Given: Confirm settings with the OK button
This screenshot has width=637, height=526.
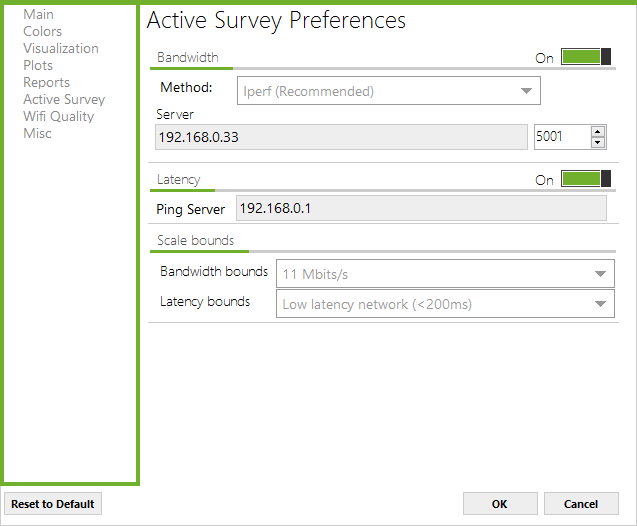Looking at the screenshot, I should 500,504.
